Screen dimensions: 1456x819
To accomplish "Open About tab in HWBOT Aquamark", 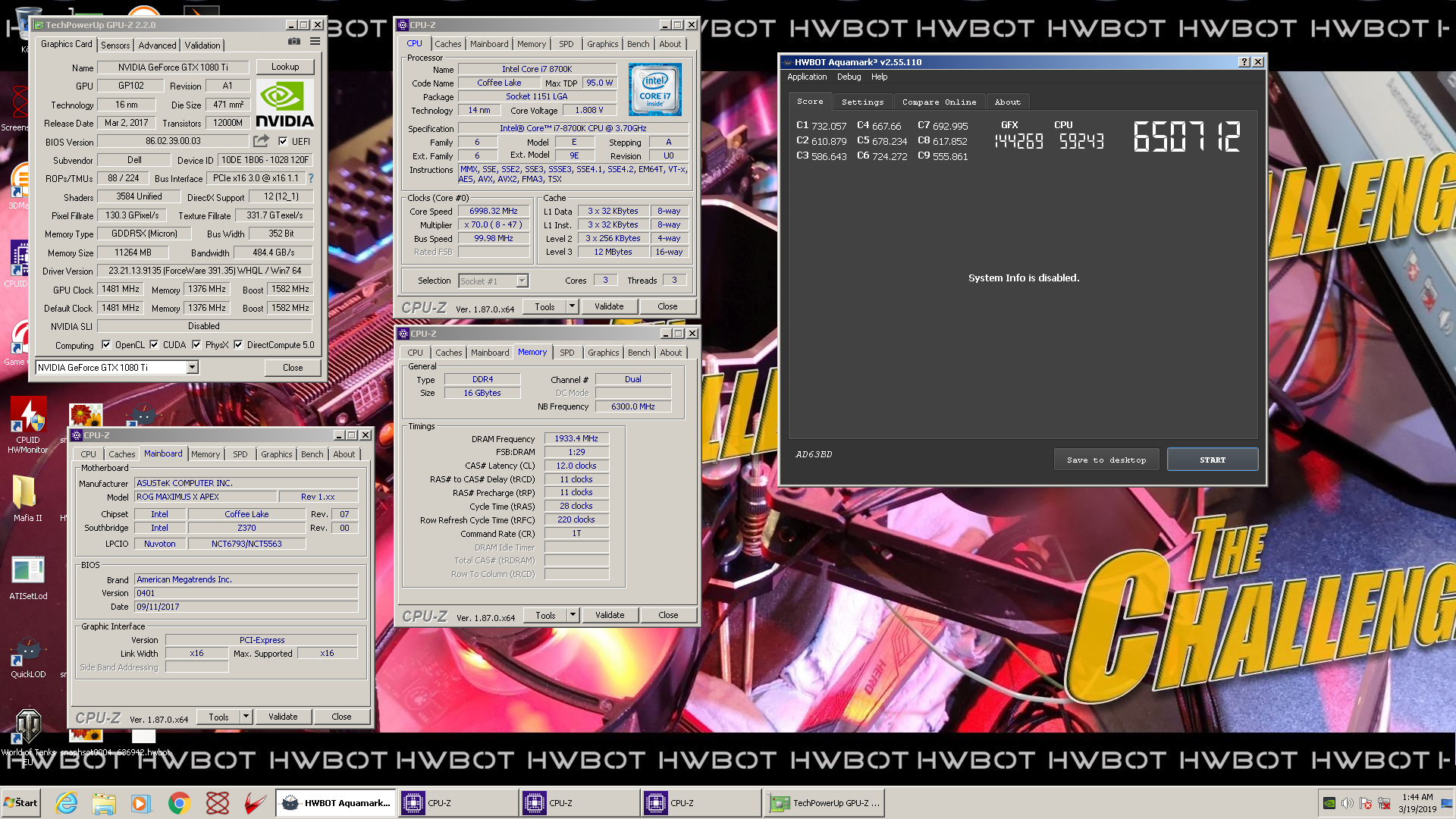I will tap(1007, 102).
